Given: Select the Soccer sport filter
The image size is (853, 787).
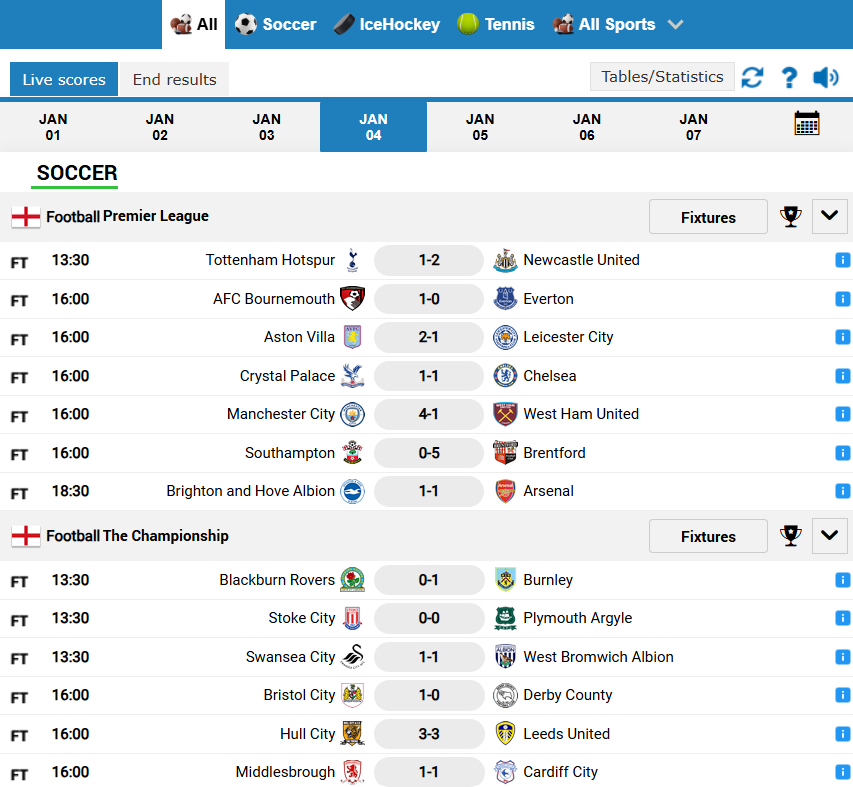Looking at the screenshot, I should click(x=275, y=23).
